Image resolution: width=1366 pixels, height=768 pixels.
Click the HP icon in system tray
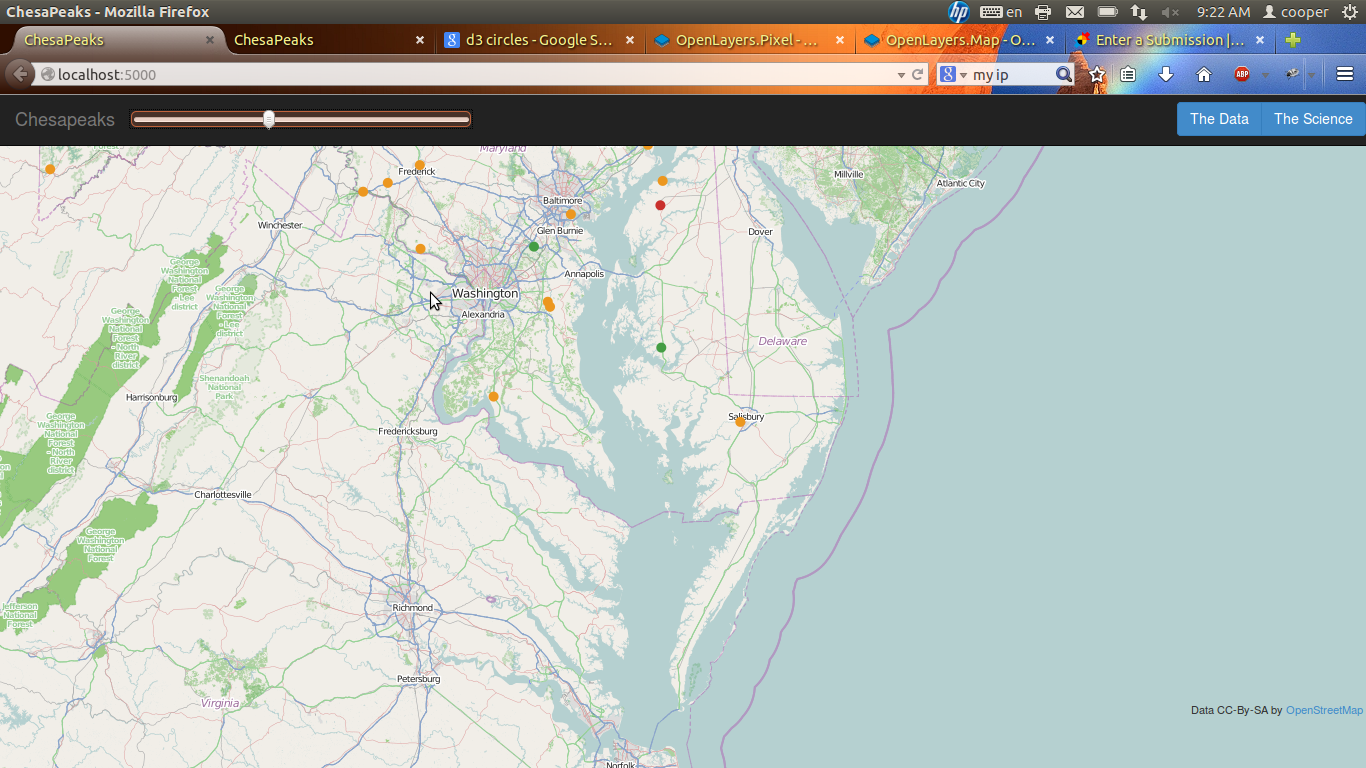click(x=958, y=12)
